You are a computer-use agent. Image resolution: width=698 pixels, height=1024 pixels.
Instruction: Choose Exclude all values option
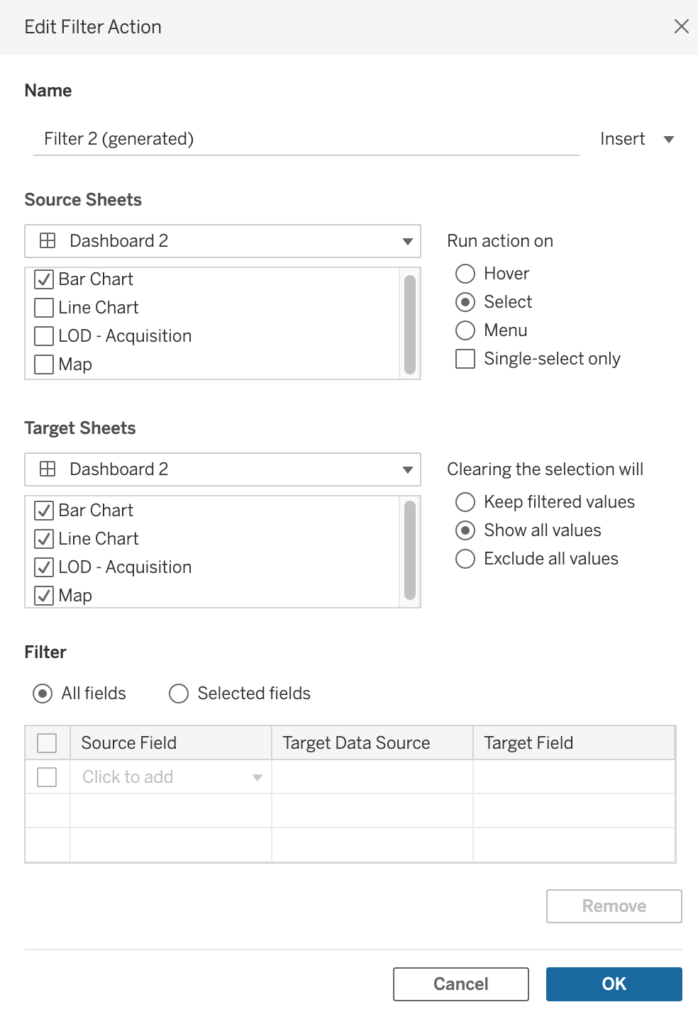tap(465, 559)
